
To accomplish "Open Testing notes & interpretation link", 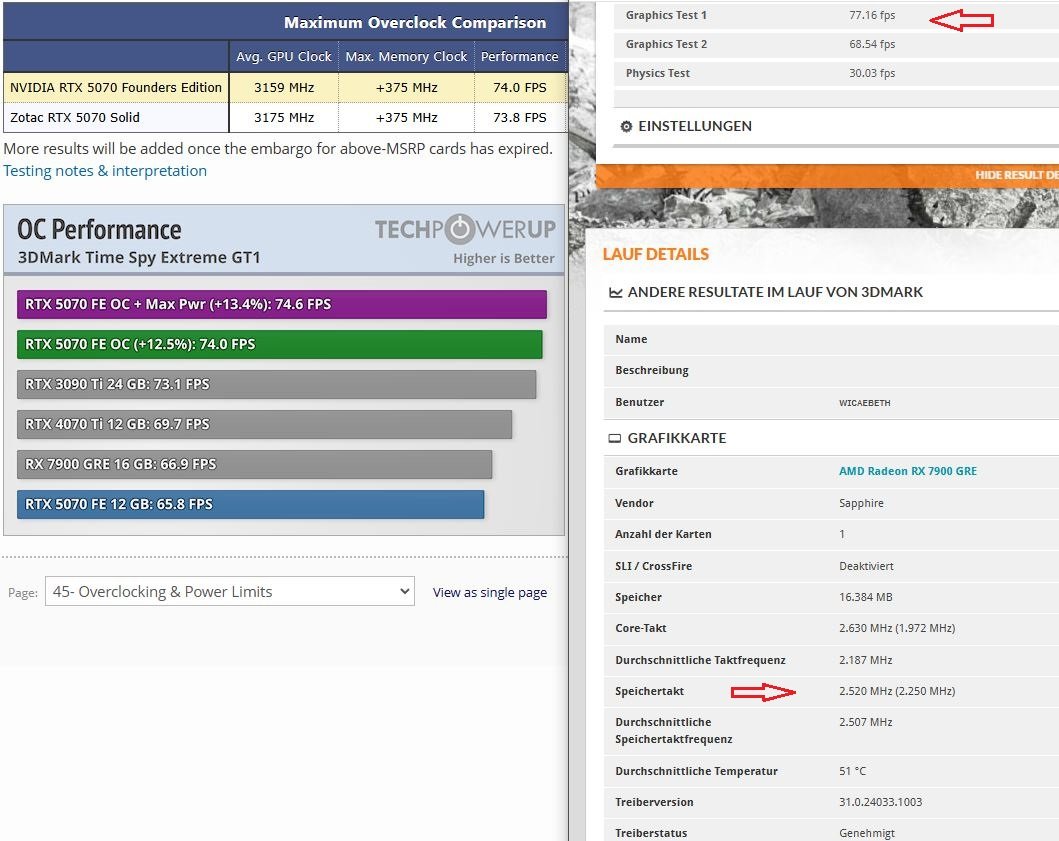I will click(105, 171).
